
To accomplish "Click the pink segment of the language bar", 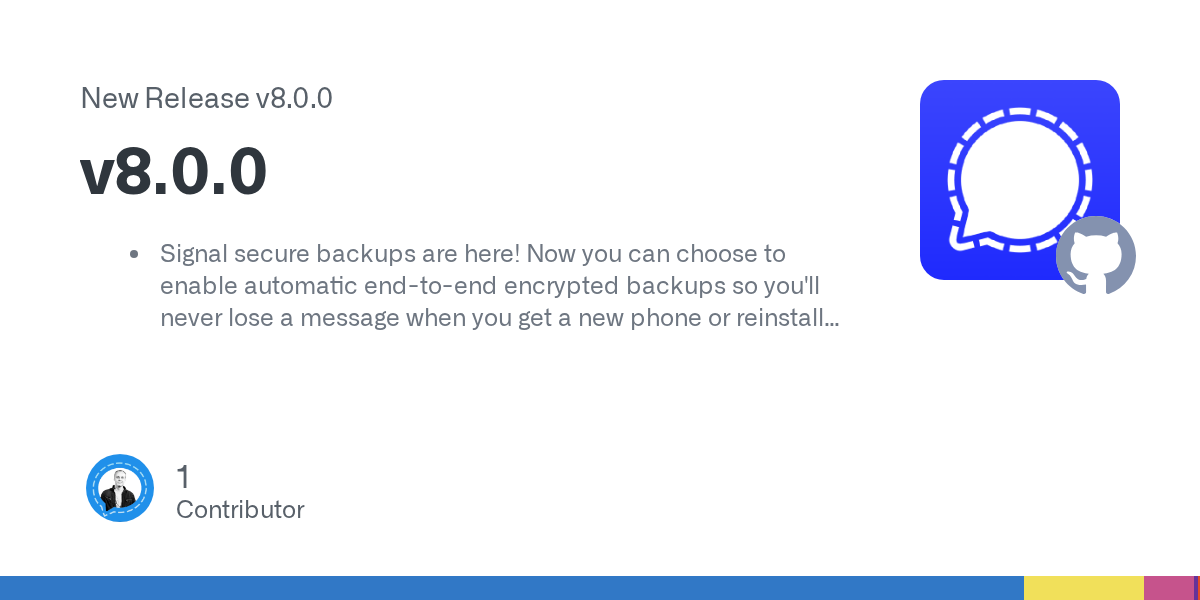I will [1168, 588].
